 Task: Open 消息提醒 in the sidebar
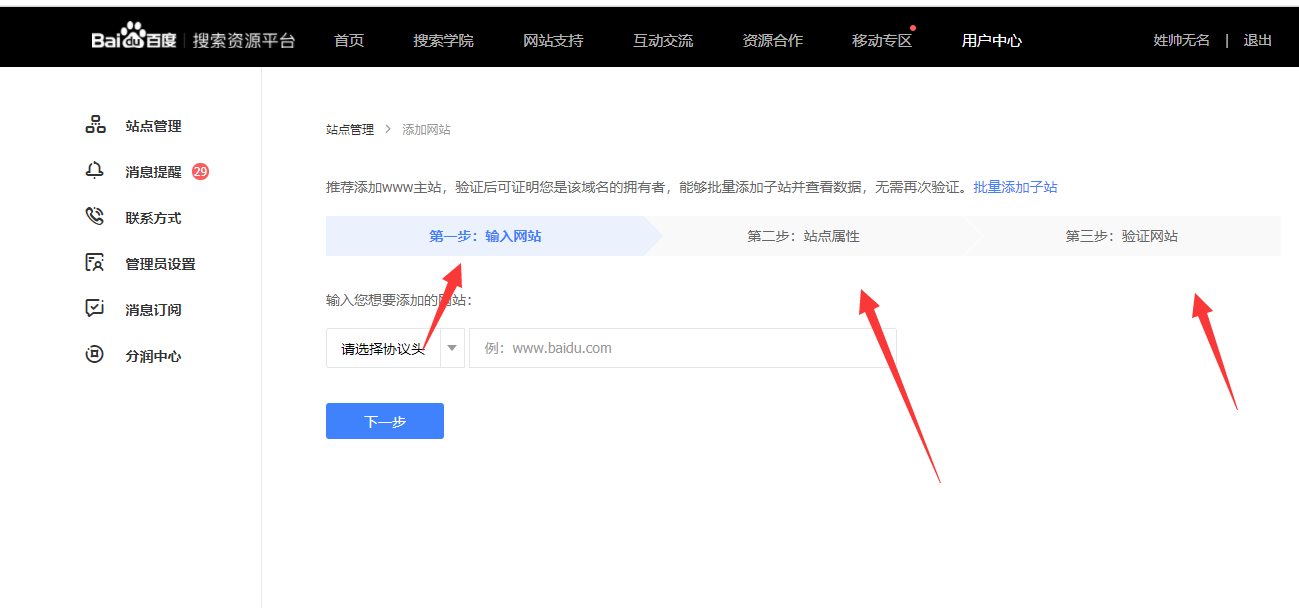(x=153, y=172)
